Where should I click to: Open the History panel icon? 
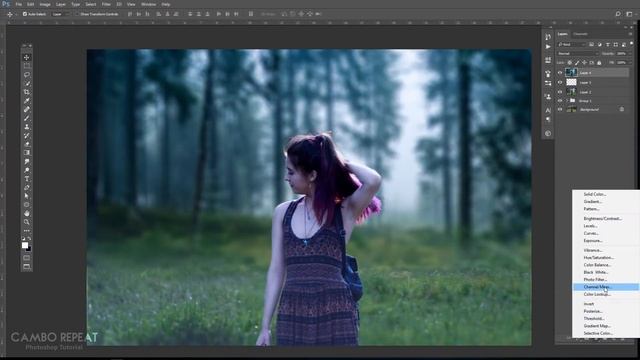click(x=548, y=37)
